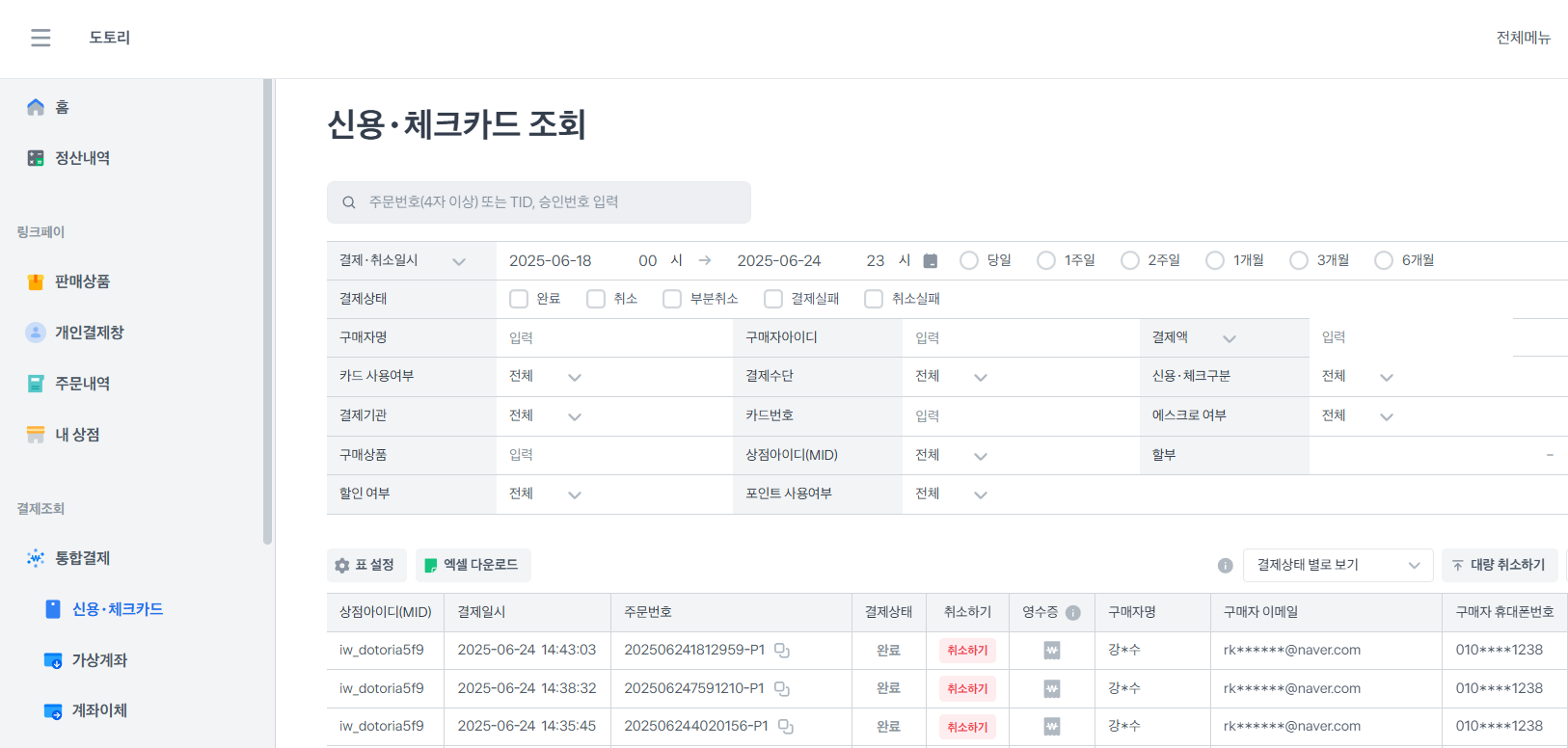The height and width of the screenshot is (748, 1568).
Task: Open receipt for the 14:35:45 payment
Action: (x=1052, y=727)
